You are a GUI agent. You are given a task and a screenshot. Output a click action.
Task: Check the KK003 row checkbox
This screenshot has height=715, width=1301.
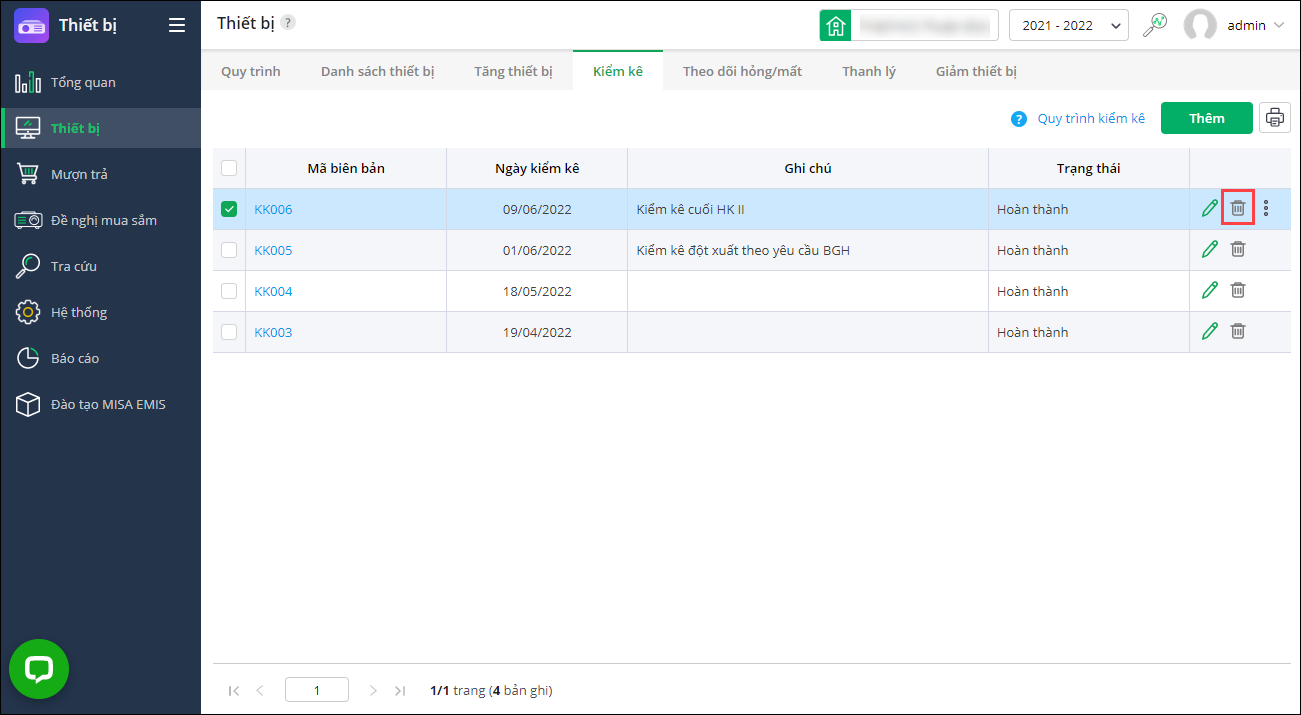pyautogui.click(x=229, y=332)
